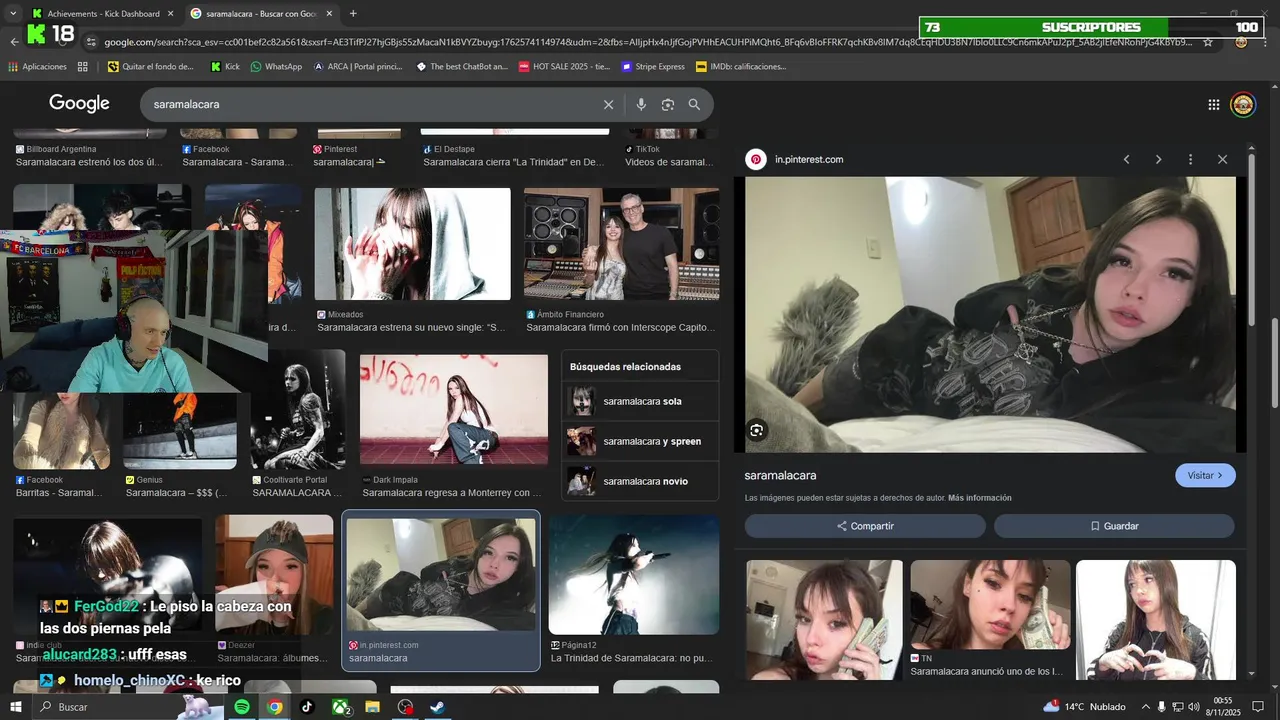
Task: Open TikTok from taskbar
Action: pos(307,707)
